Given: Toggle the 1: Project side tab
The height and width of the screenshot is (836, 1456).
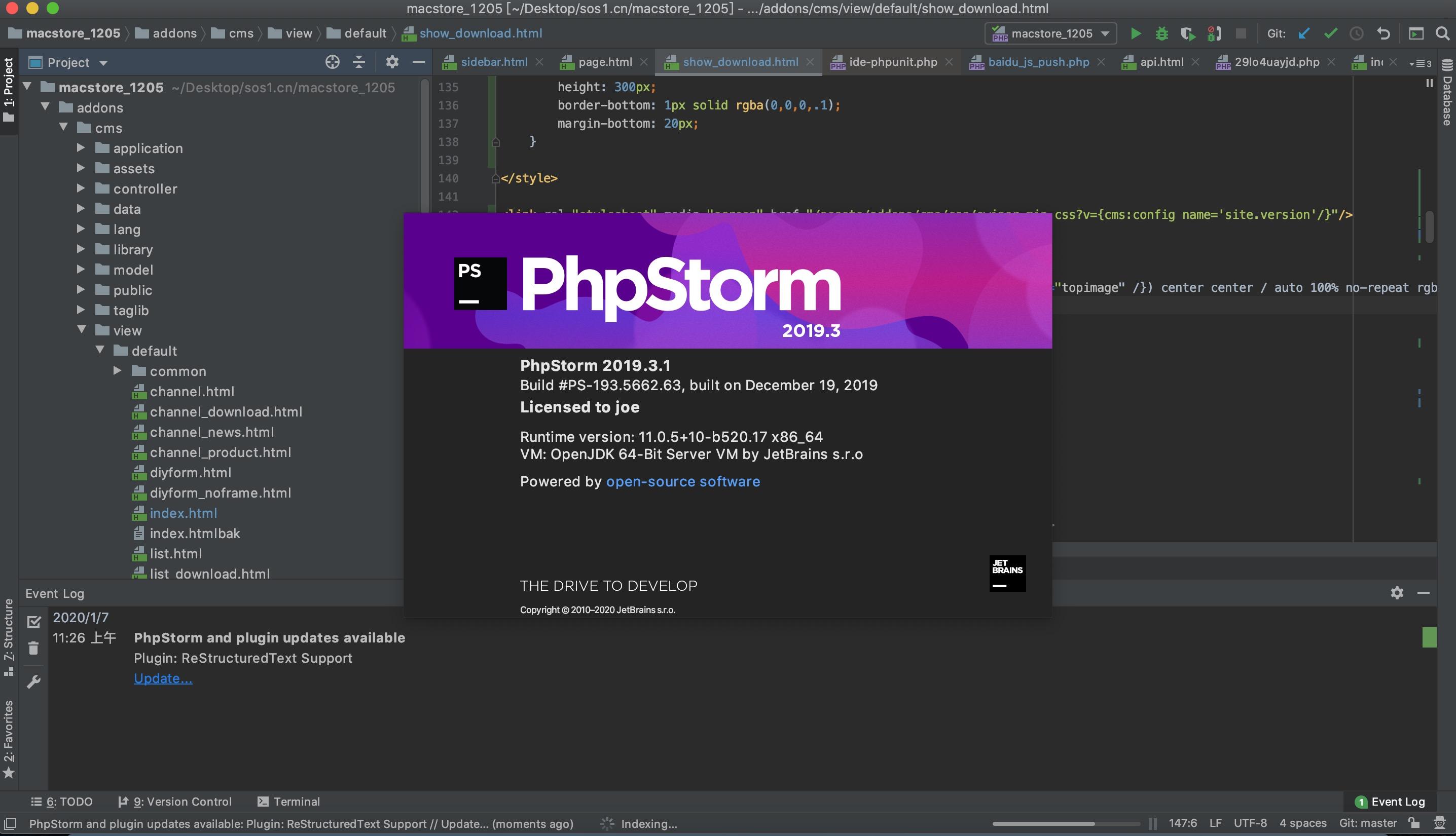Looking at the screenshot, I should click(x=9, y=91).
